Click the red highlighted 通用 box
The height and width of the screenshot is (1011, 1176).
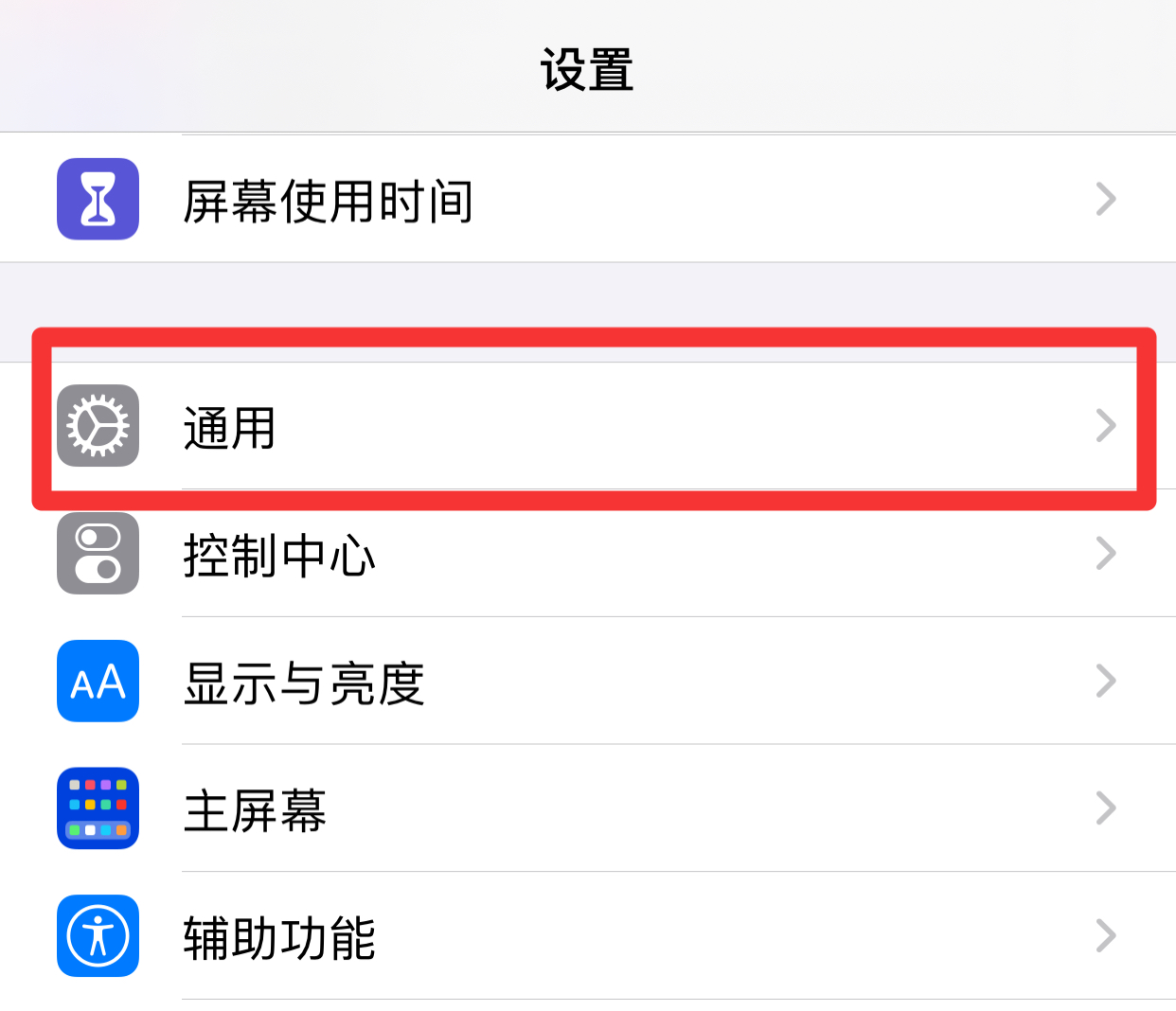(594, 418)
